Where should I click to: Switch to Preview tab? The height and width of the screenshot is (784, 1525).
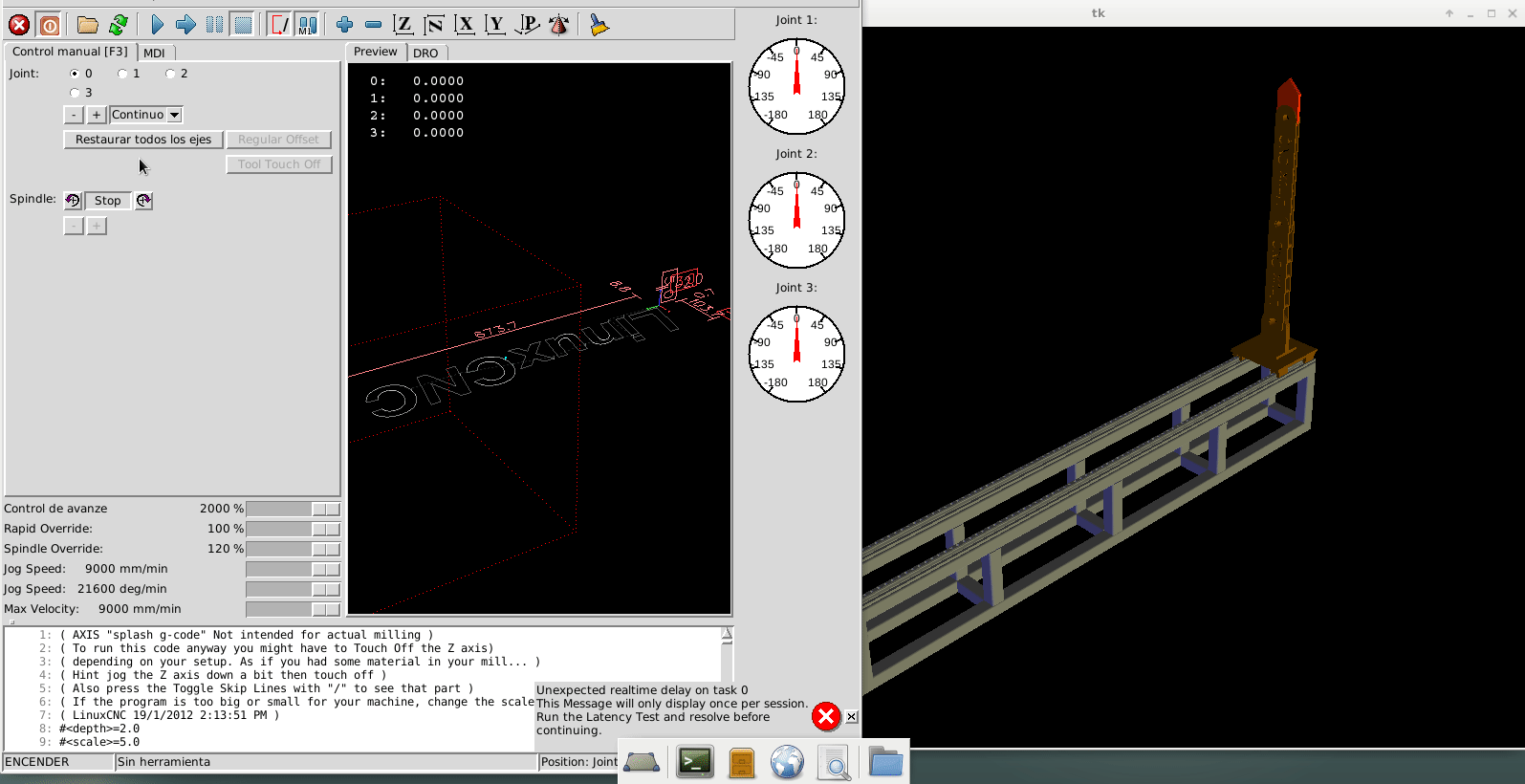375,52
